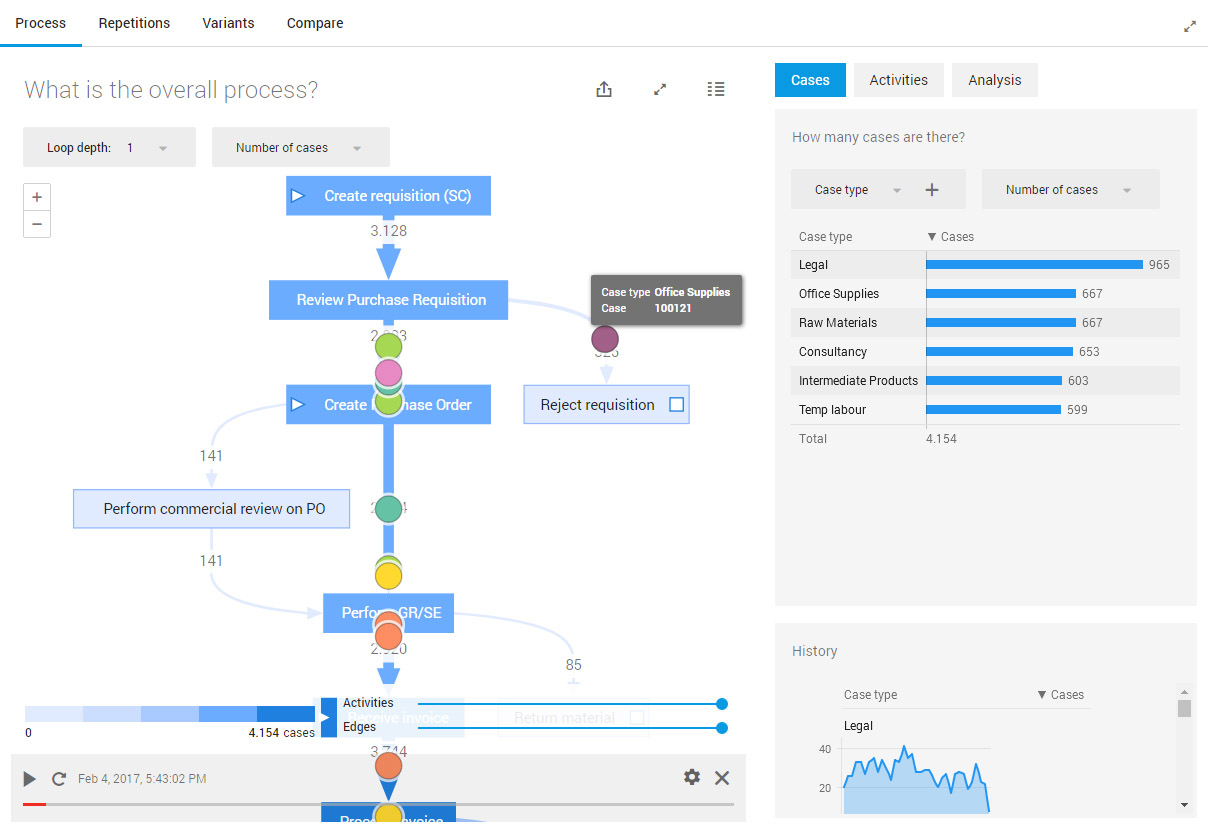Open the legend list icon above the diagram
The image size is (1208, 825).
[x=716, y=89]
